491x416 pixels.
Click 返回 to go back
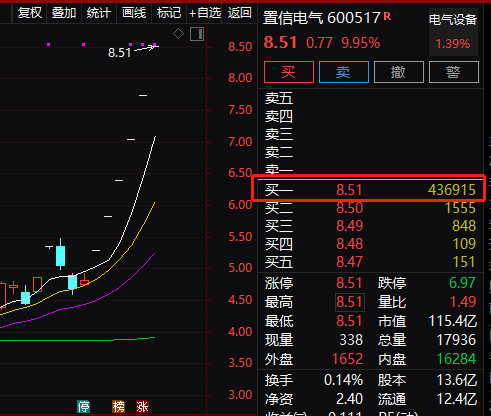coord(240,13)
